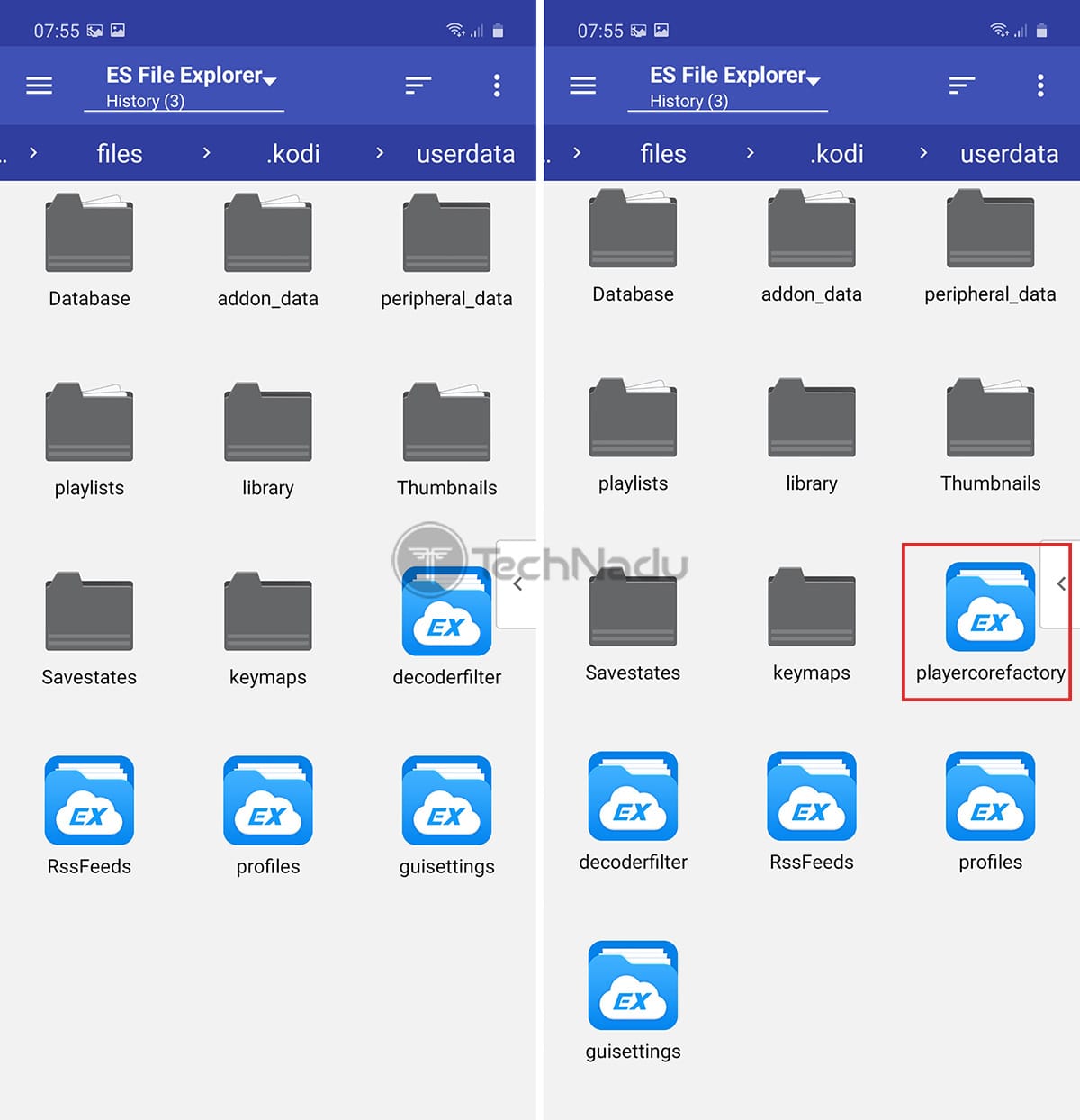Open RssFeeds file in left screen
1080x1120 pixels.
click(89, 816)
